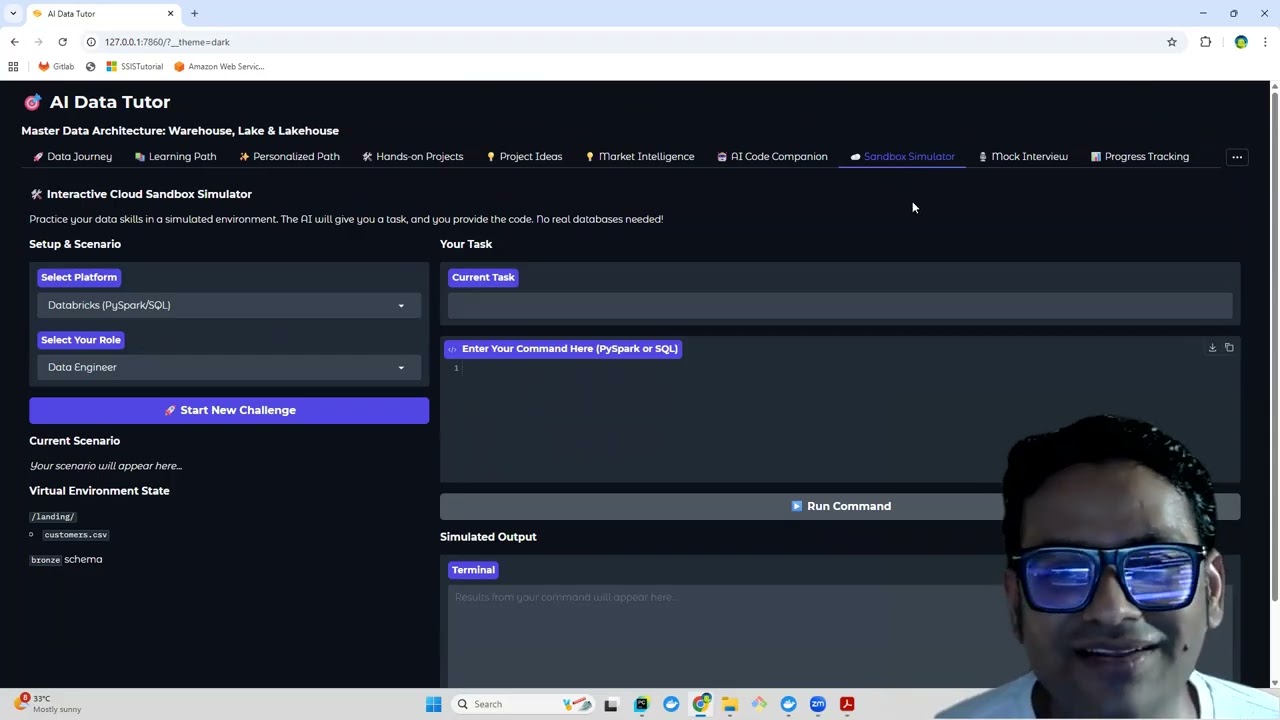Start New Challenge

229,410
